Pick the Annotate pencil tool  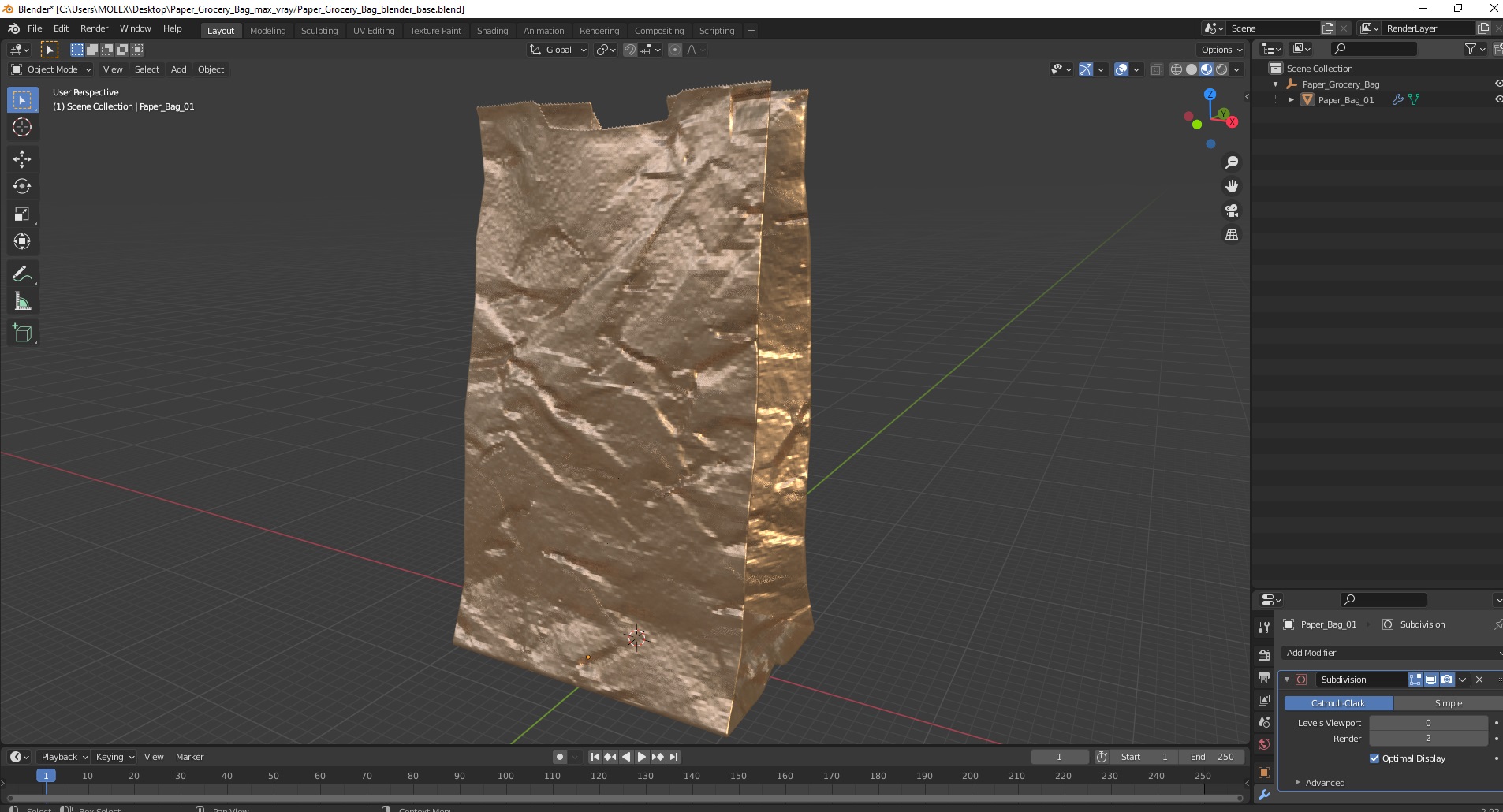(22, 274)
